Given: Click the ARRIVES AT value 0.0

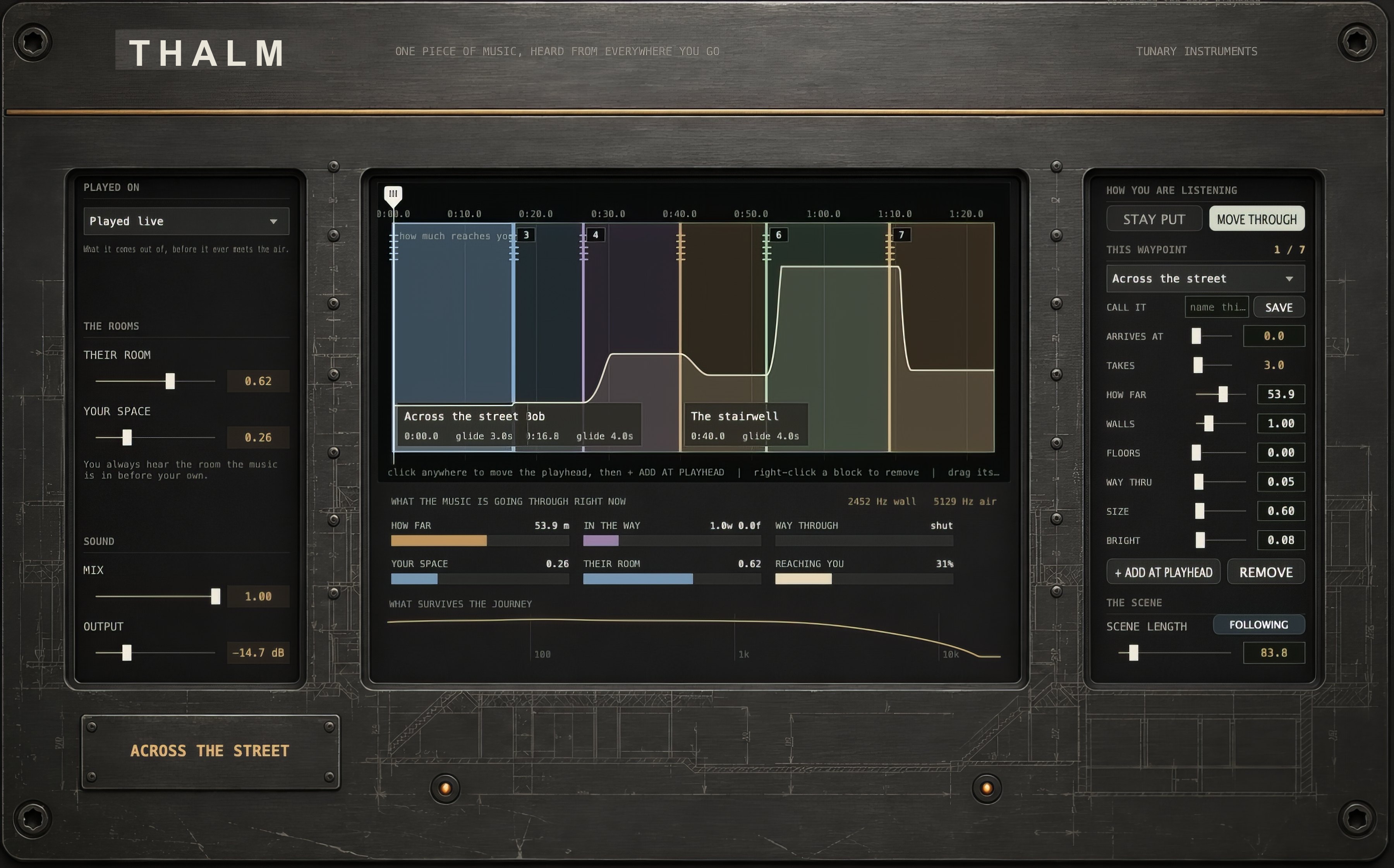Looking at the screenshot, I should coord(1274,336).
